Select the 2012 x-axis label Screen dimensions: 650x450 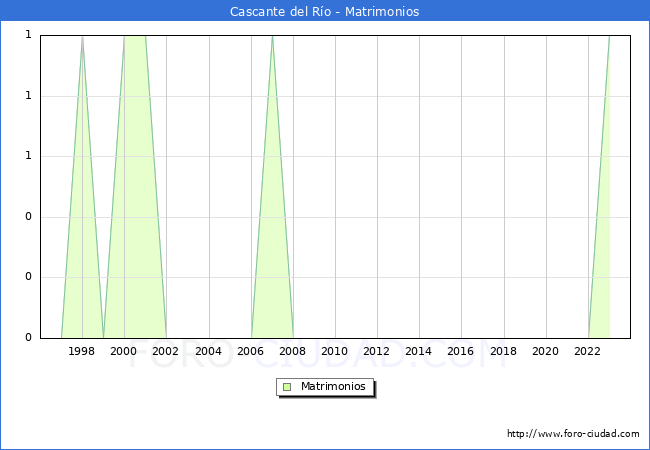(x=377, y=351)
